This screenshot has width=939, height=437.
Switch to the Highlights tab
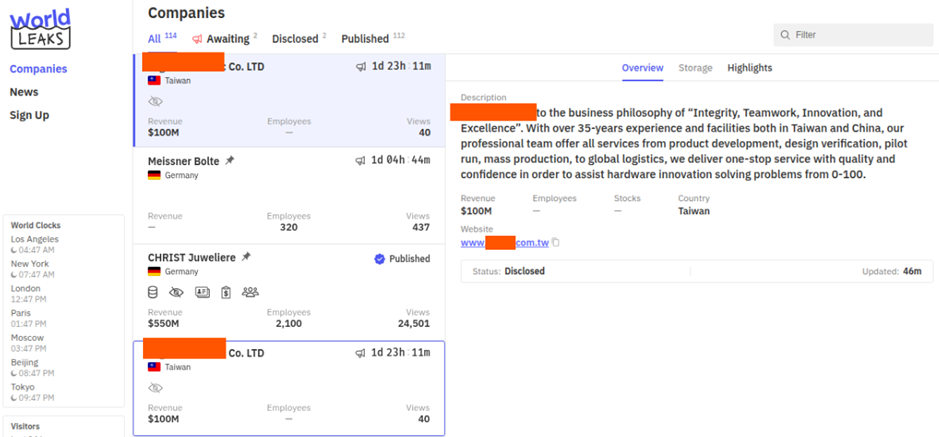[x=749, y=68]
